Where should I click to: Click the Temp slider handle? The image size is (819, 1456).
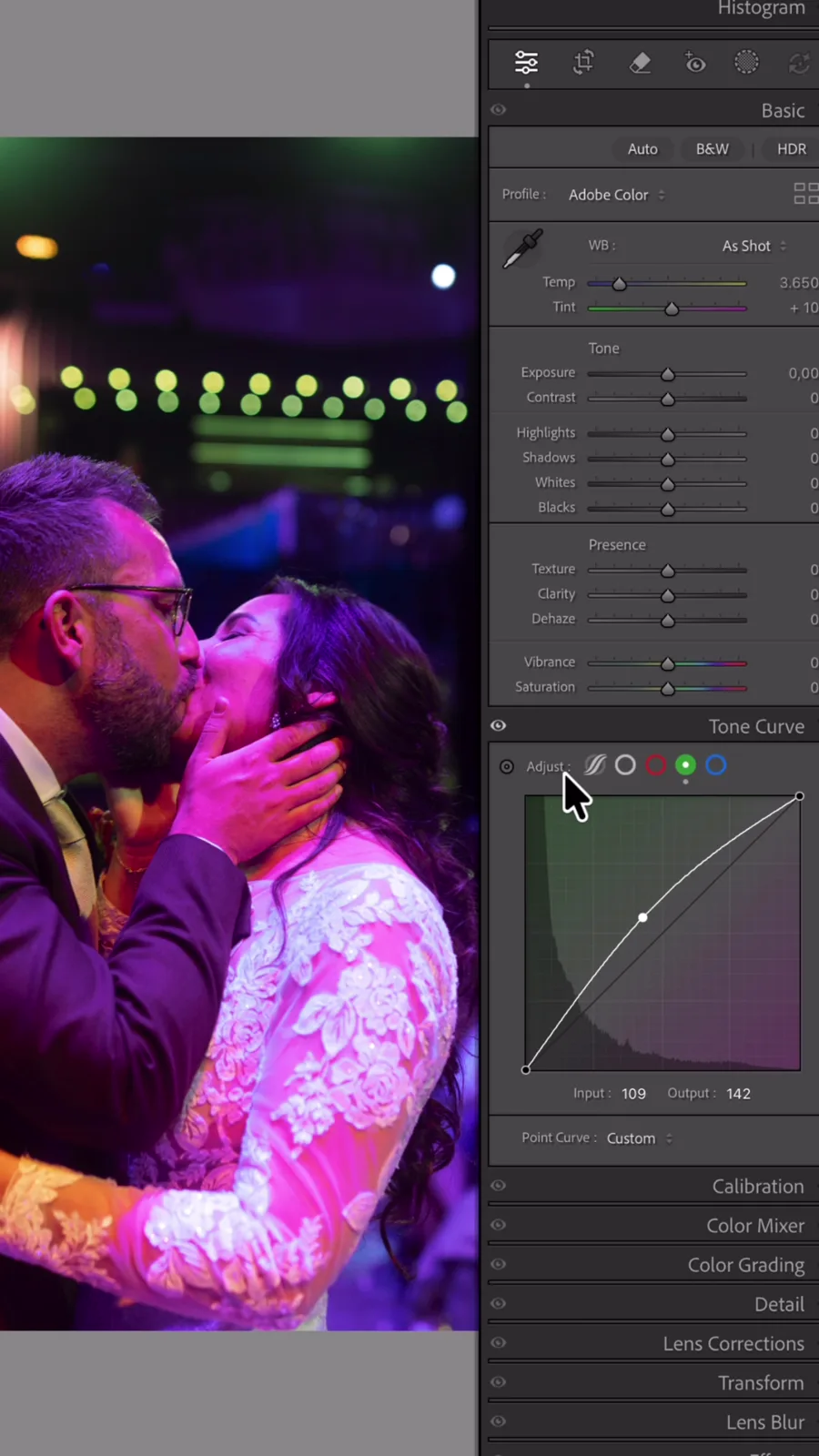(x=620, y=284)
